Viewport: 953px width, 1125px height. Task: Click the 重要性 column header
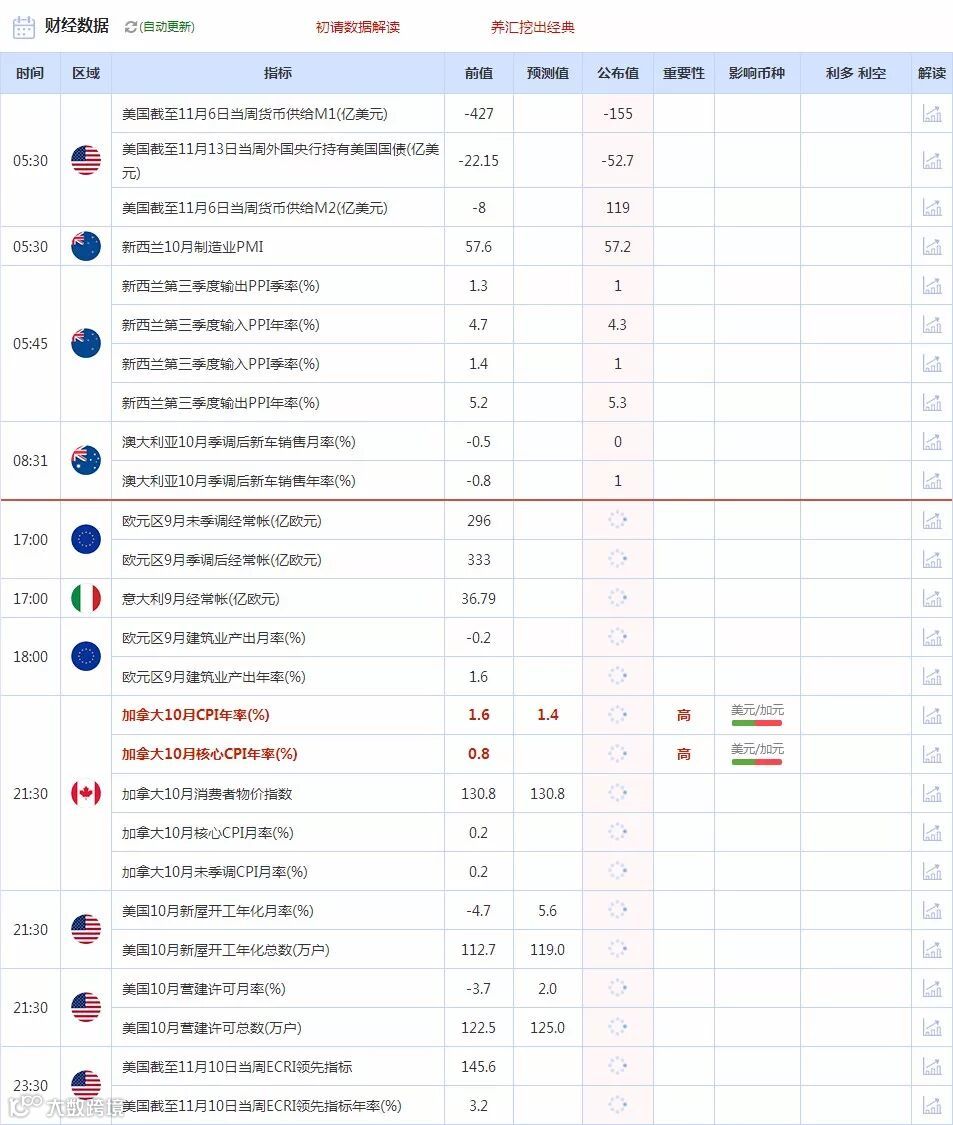684,73
